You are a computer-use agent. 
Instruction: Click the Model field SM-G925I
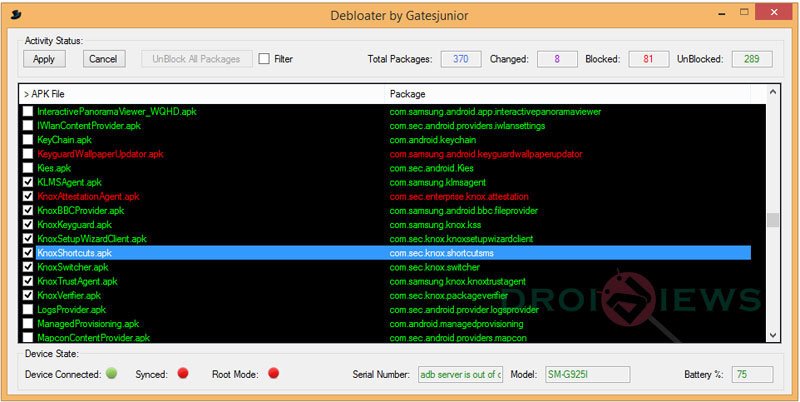click(588, 374)
